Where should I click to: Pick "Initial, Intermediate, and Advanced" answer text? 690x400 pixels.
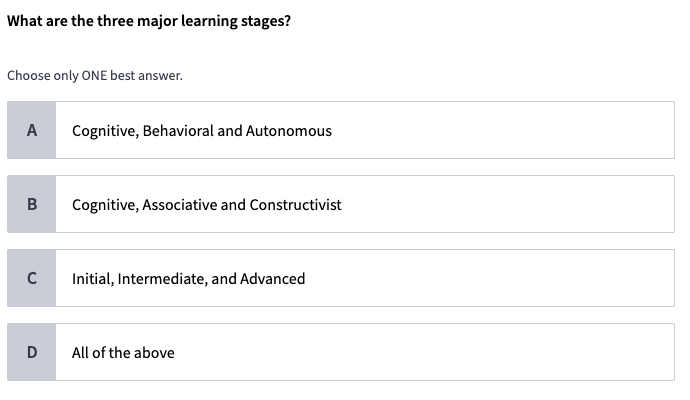point(188,279)
